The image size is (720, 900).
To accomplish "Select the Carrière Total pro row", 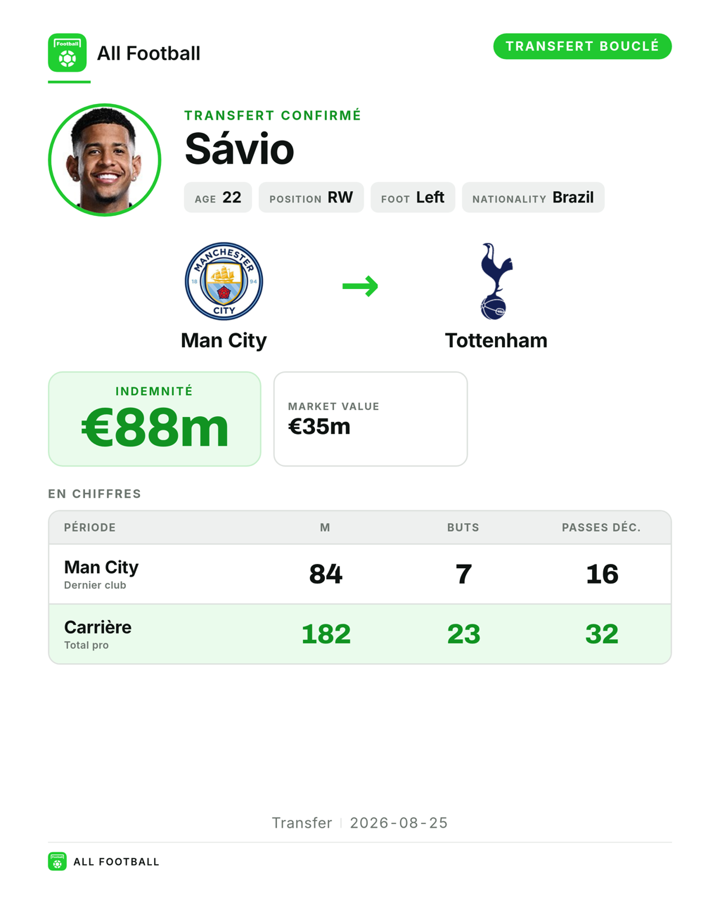I will click(360, 634).
